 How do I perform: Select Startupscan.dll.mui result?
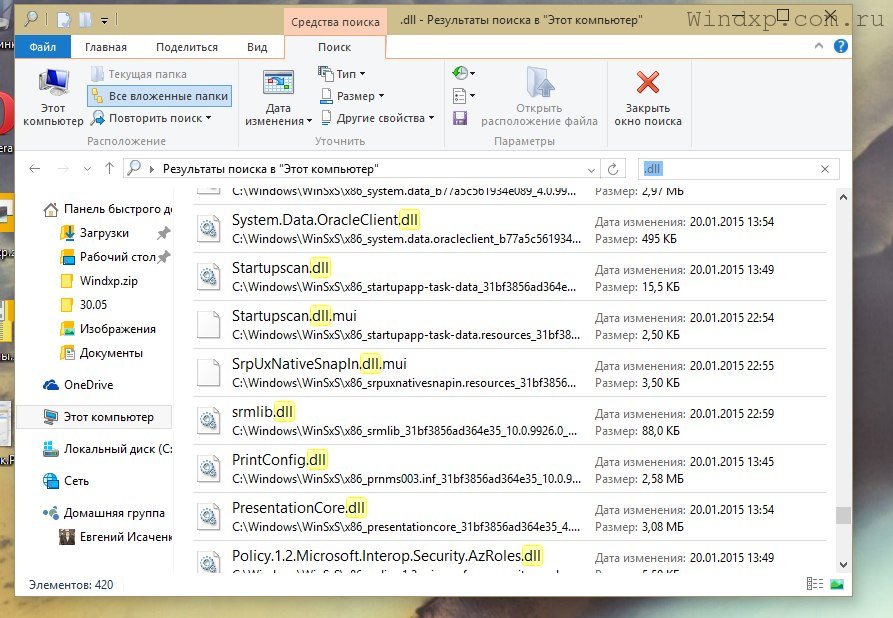[510, 325]
